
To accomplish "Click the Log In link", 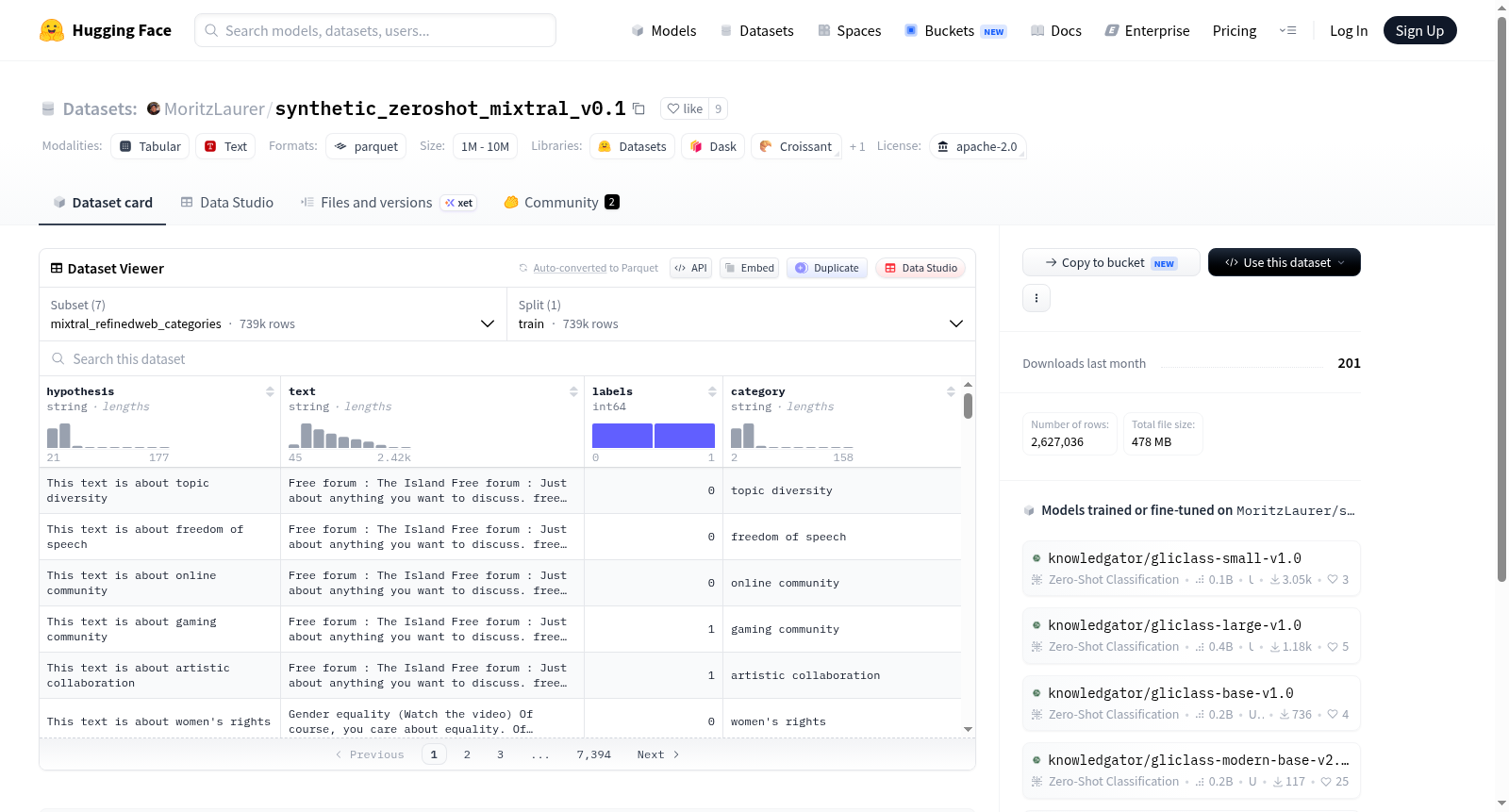I will (1349, 30).
